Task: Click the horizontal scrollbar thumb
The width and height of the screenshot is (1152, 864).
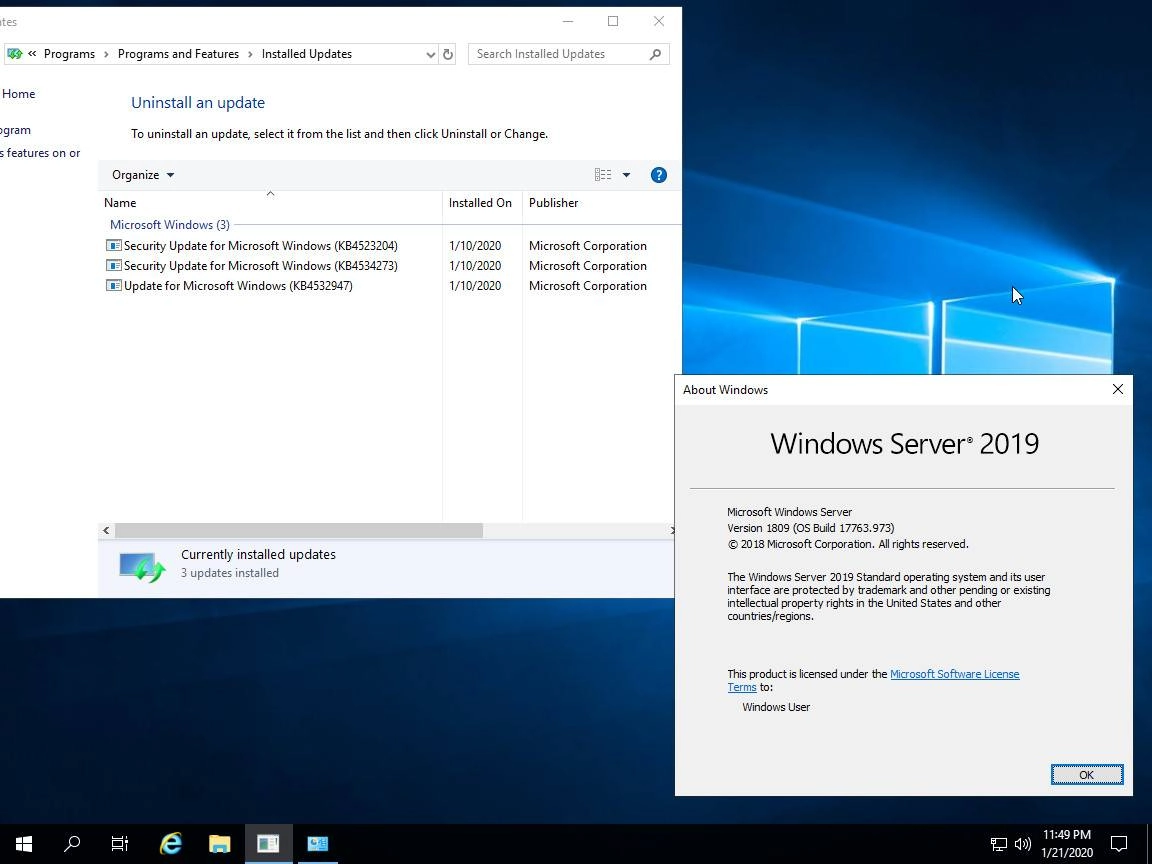Action: pos(299,530)
